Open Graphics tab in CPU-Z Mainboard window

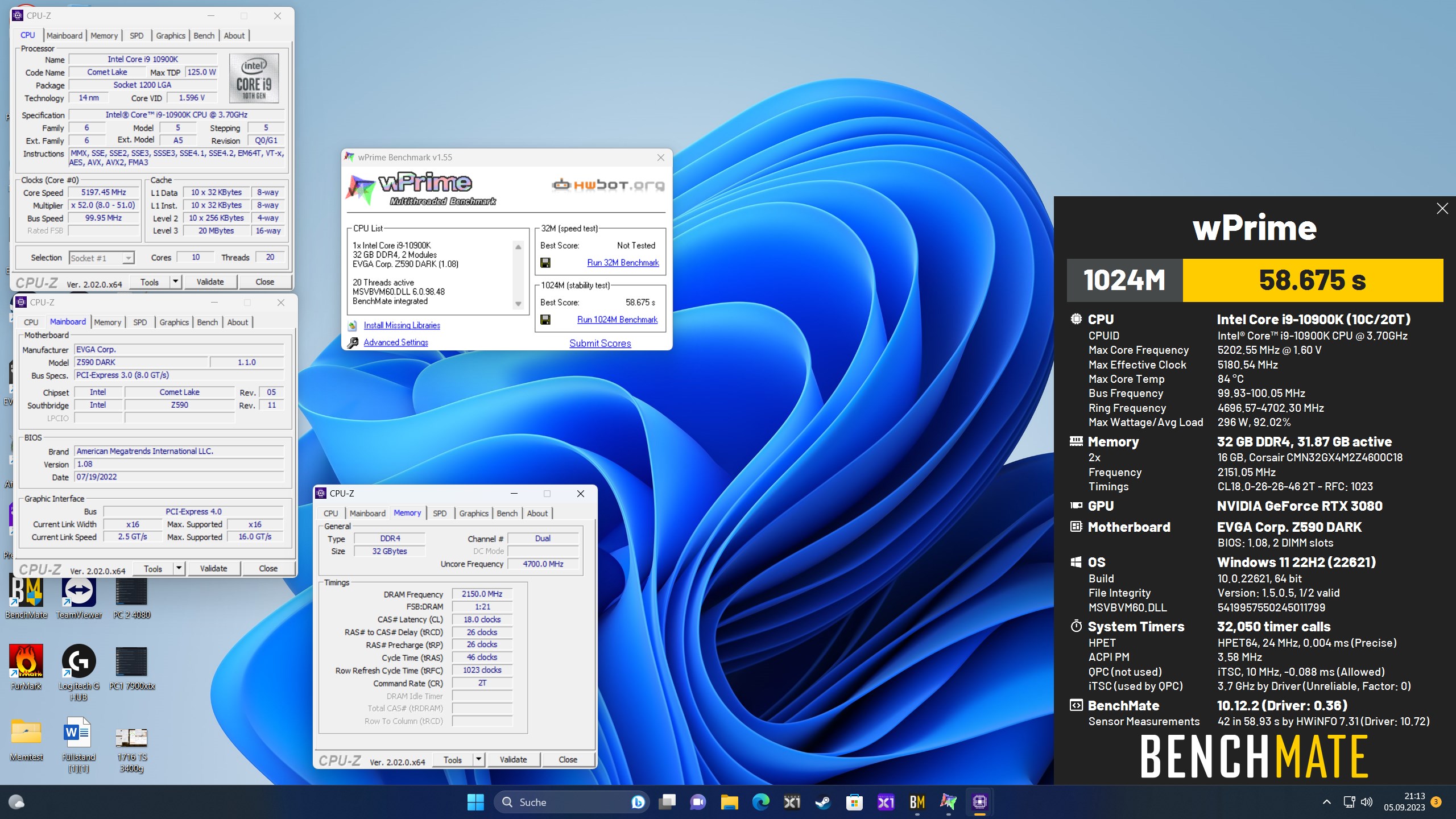pos(174,322)
